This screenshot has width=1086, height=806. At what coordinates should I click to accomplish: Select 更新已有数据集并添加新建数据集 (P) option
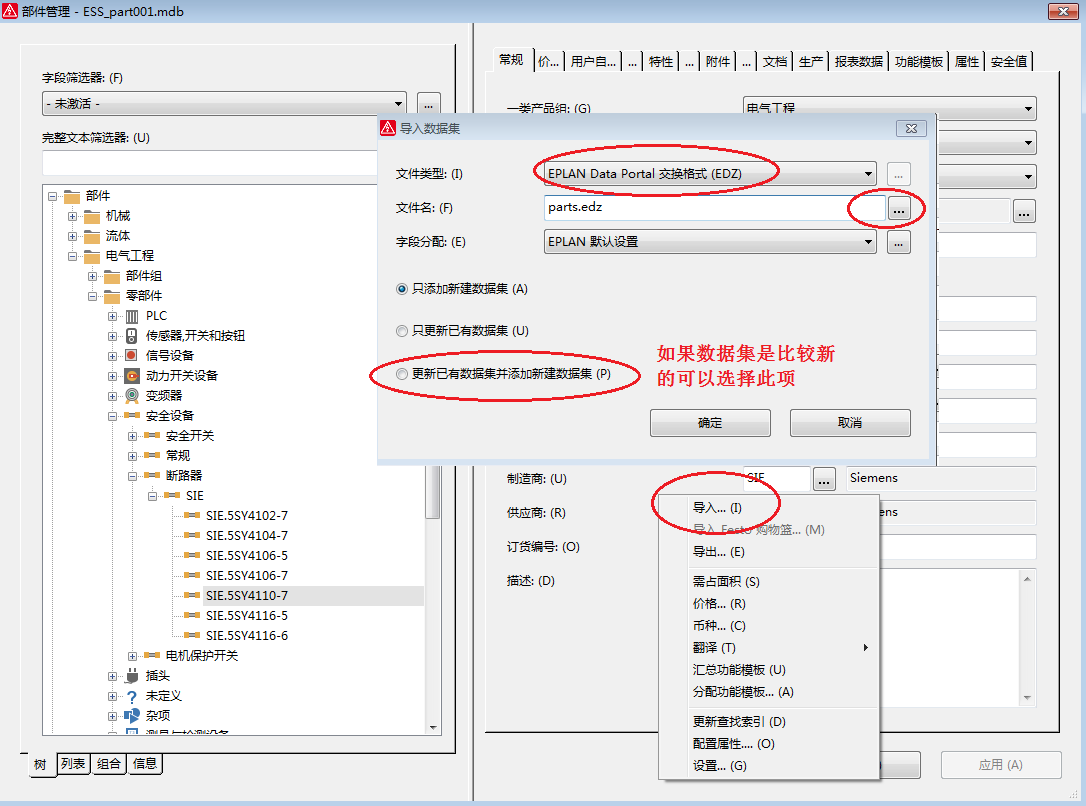[x=402, y=375]
